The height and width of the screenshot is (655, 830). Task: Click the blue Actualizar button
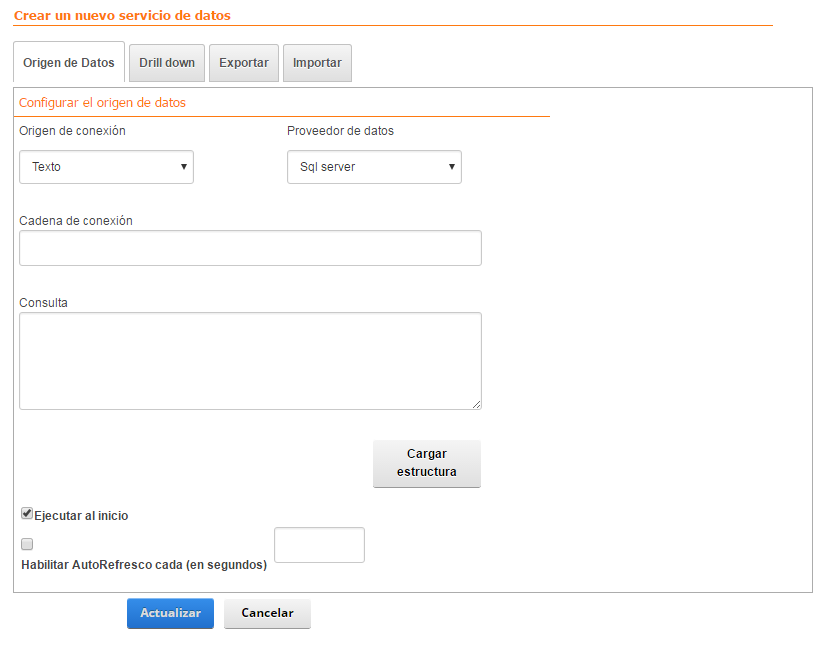(170, 613)
